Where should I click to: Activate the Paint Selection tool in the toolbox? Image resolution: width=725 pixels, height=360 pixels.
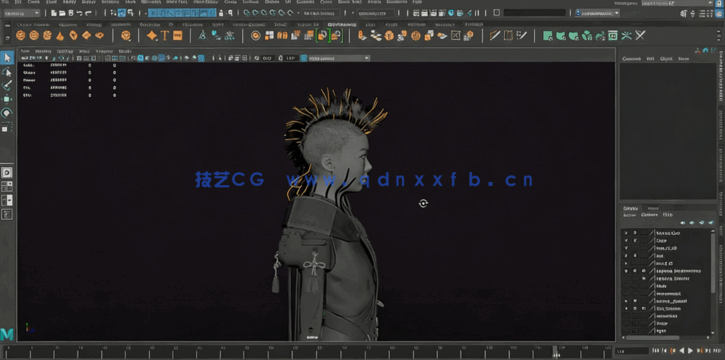coord(7,85)
